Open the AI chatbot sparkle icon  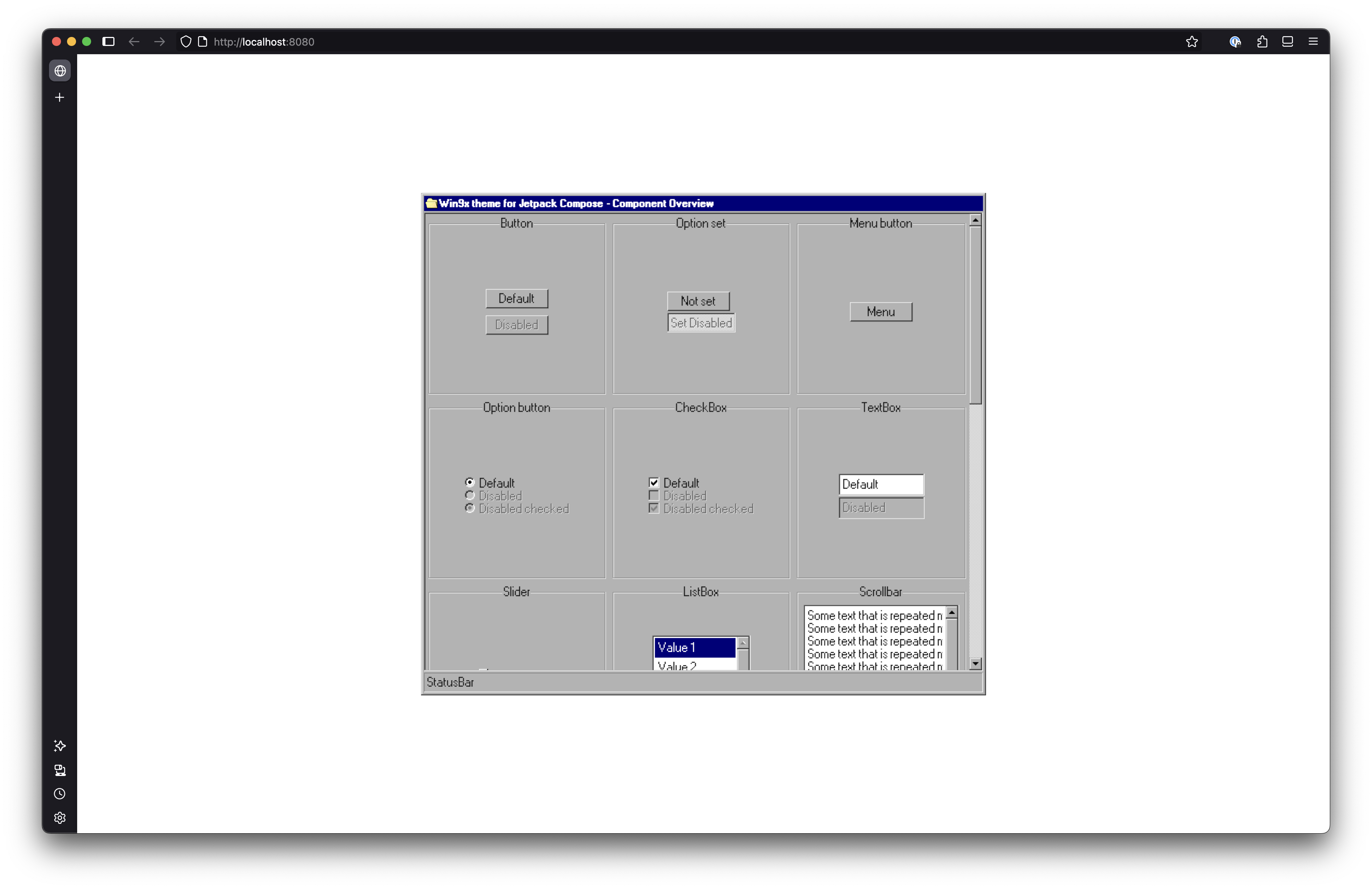pos(59,746)
